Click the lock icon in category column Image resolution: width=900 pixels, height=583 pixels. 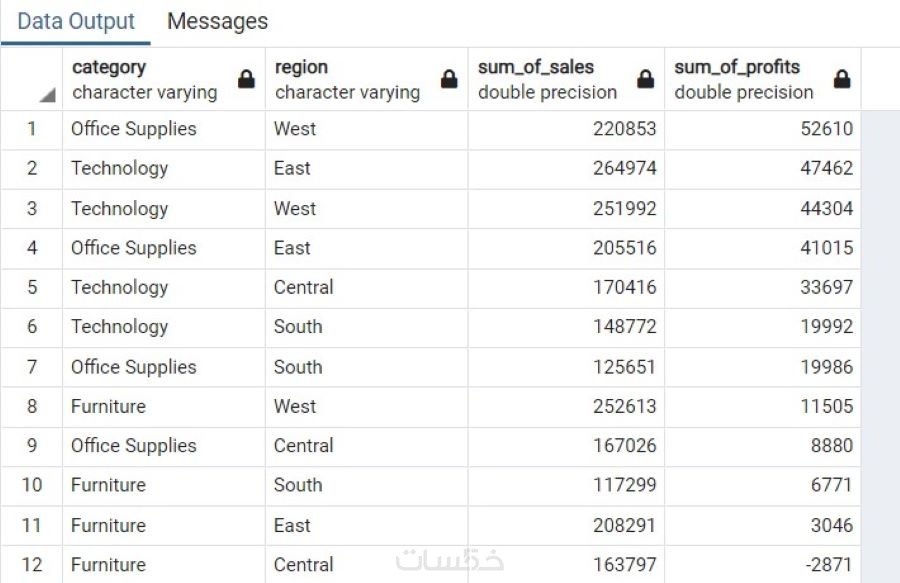246,80
